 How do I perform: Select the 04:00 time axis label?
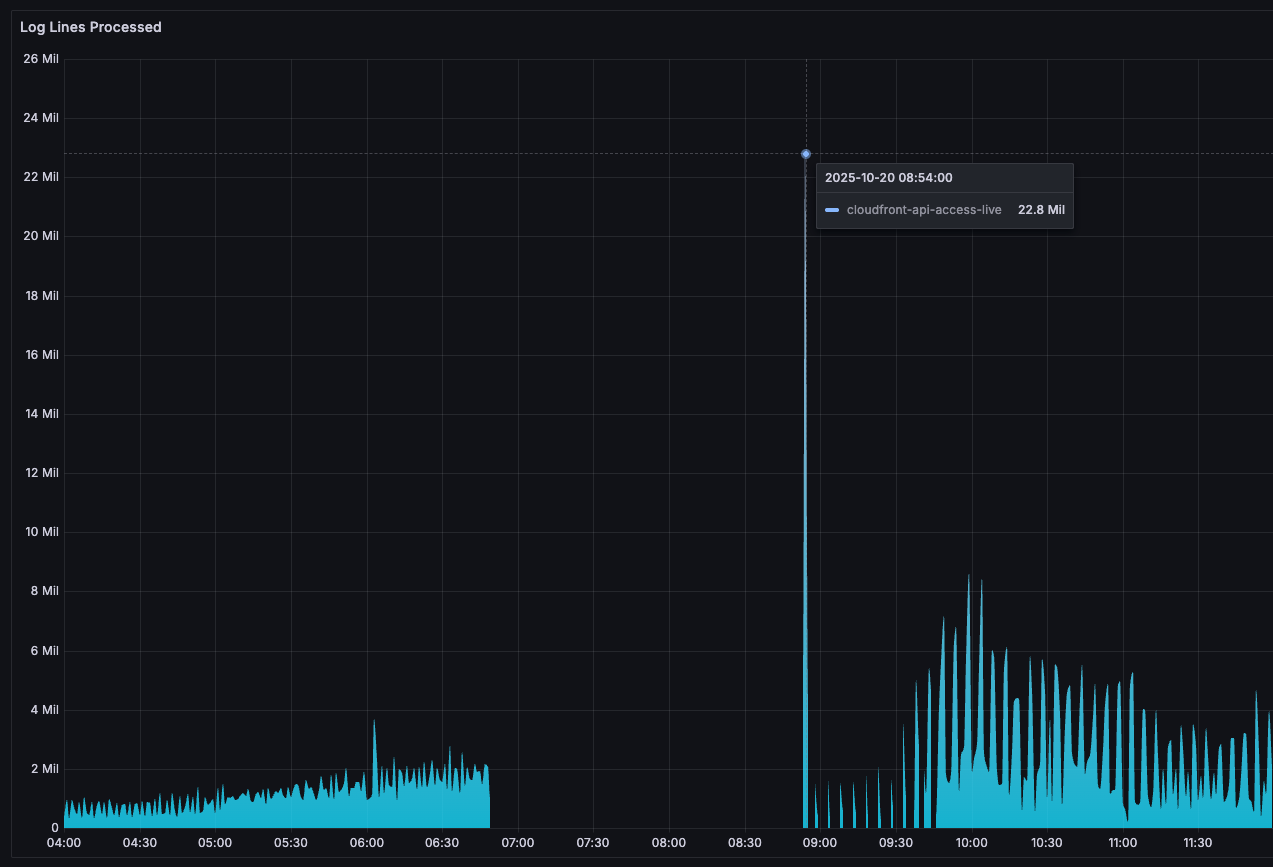pyautogui.click(x=64, y=843)
